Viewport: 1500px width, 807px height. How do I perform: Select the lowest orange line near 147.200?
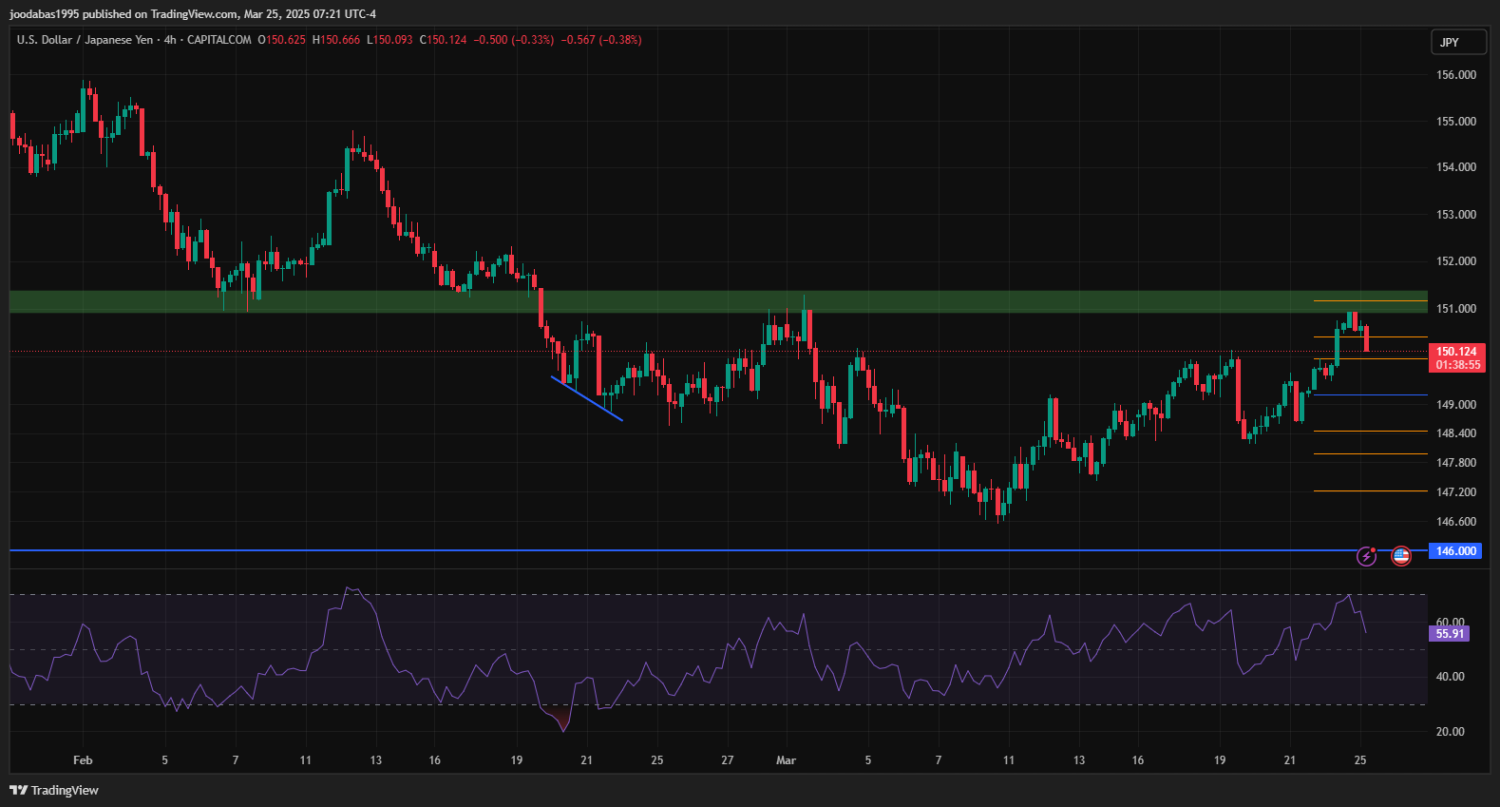click(x=1370, y=491)
